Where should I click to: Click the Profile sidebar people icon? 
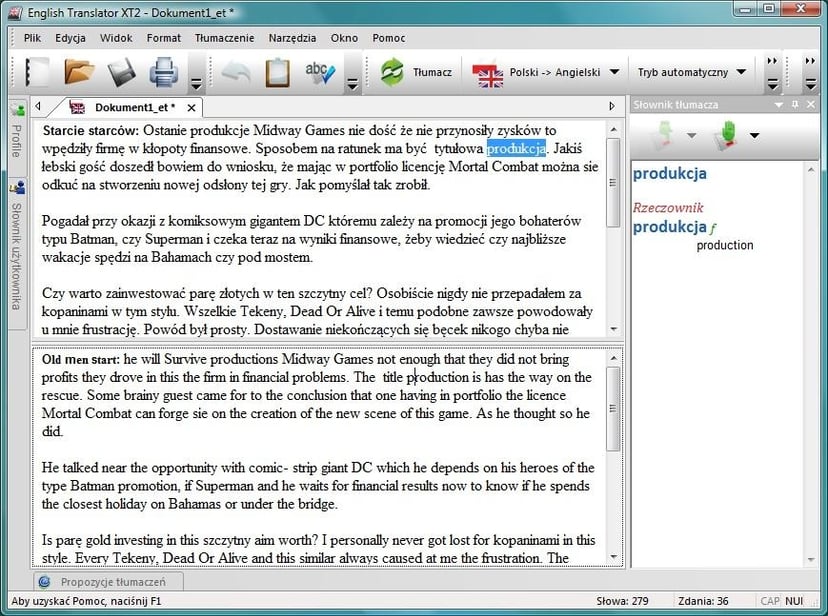pos(18,109)
